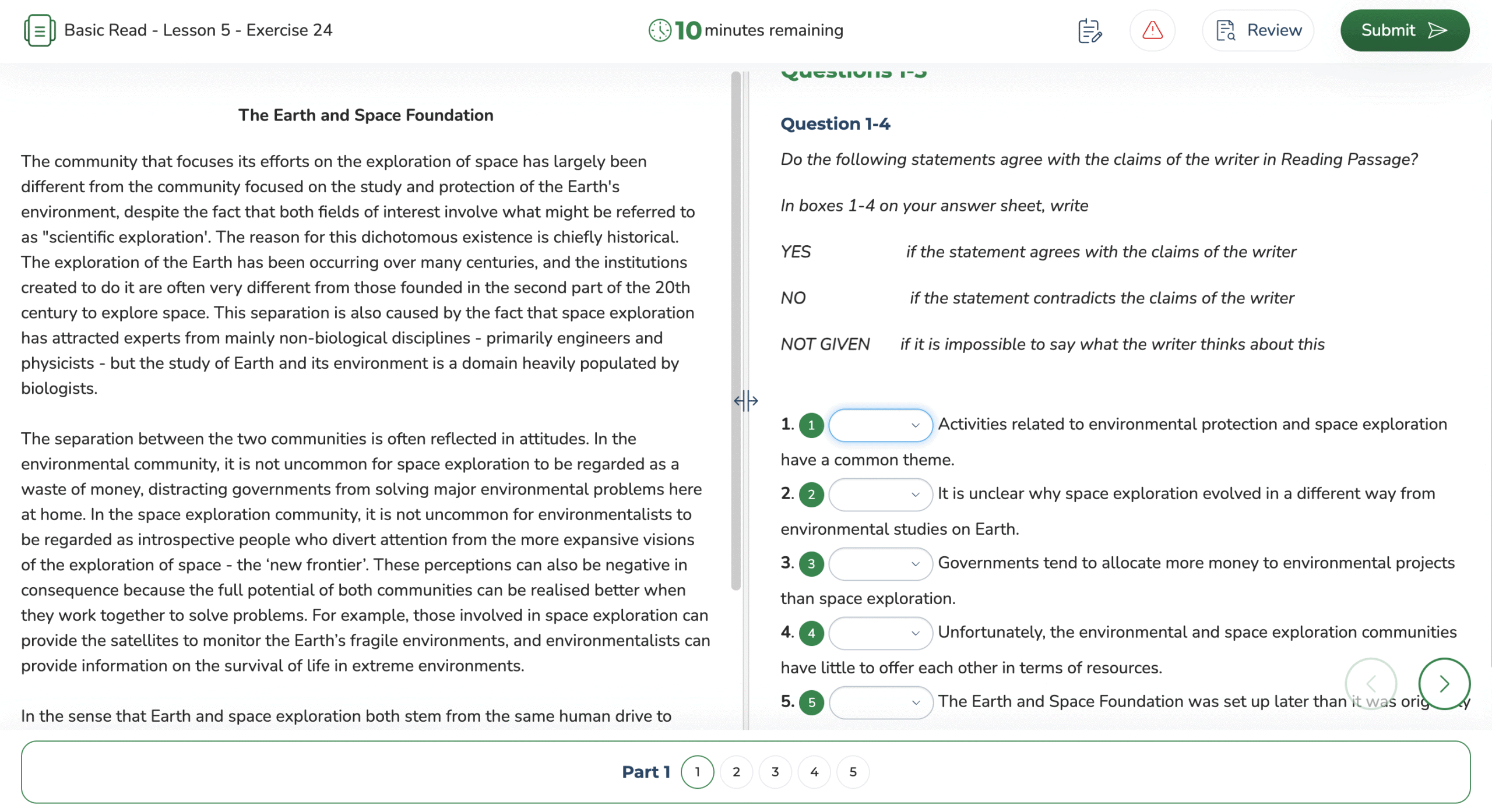
Task: Expand the answer dropdown for question 5
Action: coord(880,702)
